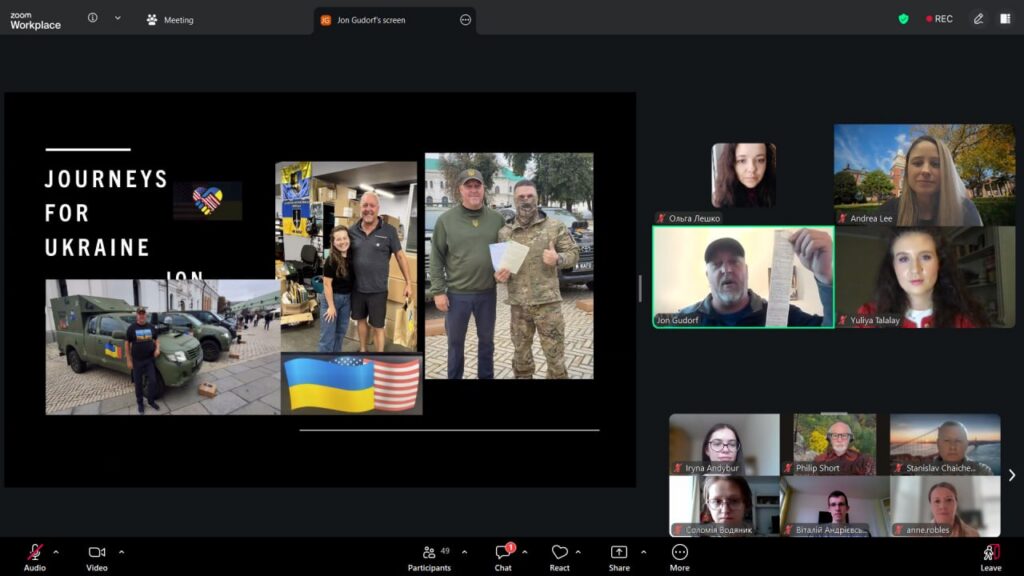Select the Jon Gudorf's screen tab
Image resolution: width=1024 pixels, height=576 pixels.
click(370, 20)
